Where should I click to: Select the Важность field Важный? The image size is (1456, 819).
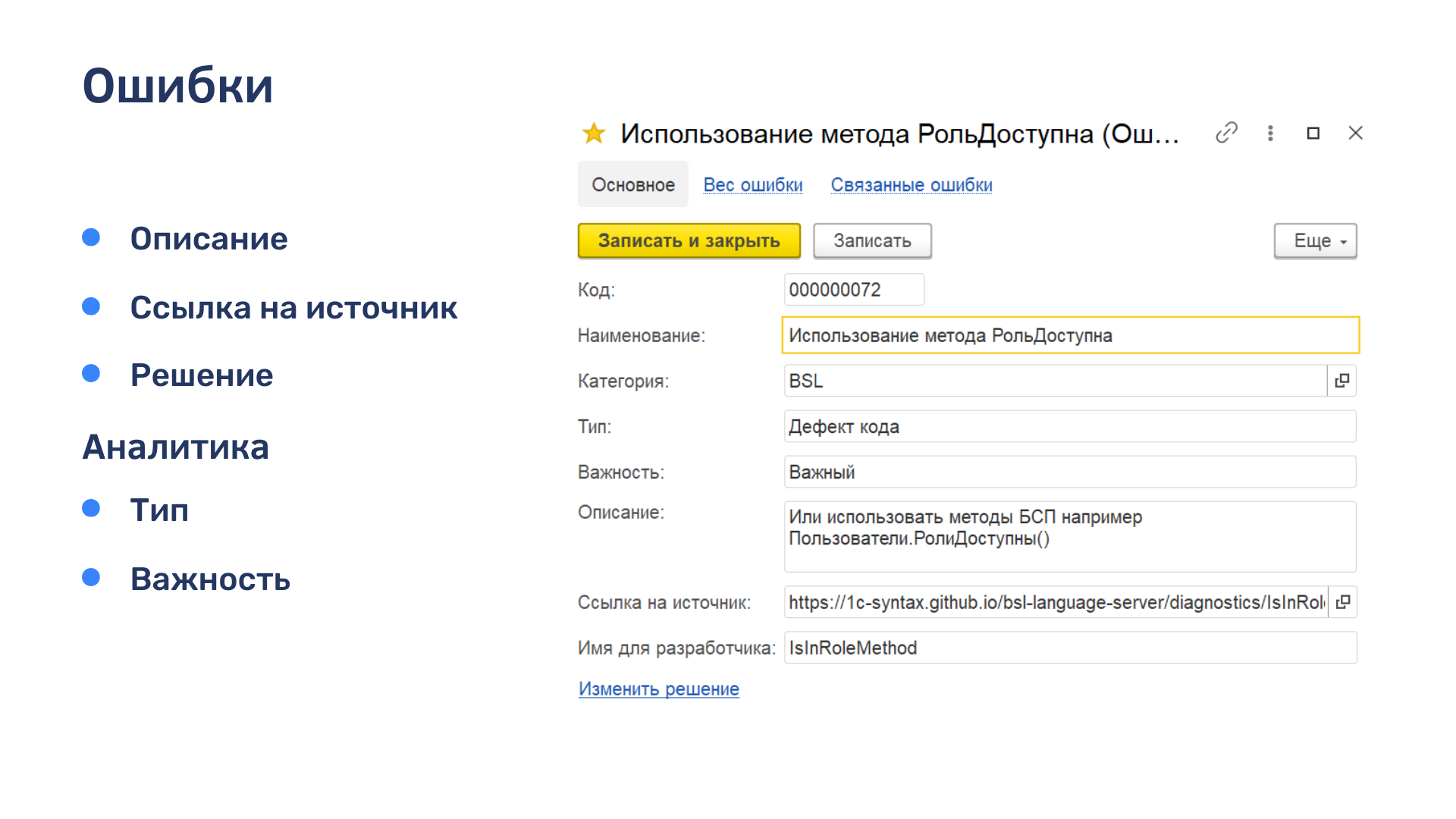[1069, 472]
